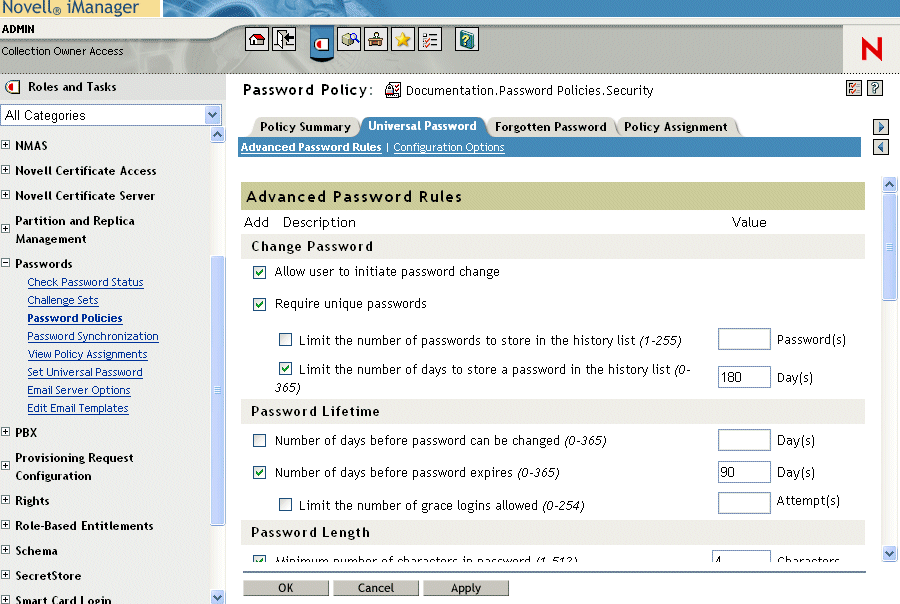This screenshot has height=604, width=900.
Task: Enable limit number of grace logins allowed
Action: [x=285, y=505]
